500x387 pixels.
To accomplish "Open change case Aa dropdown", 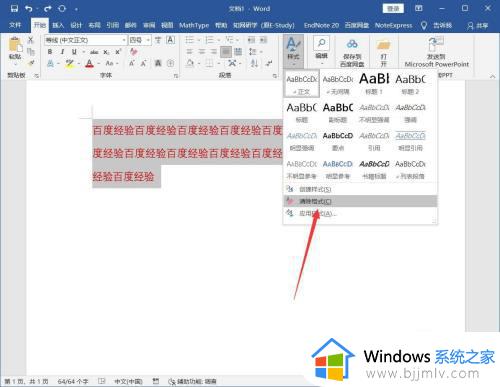I will point(112,63).
